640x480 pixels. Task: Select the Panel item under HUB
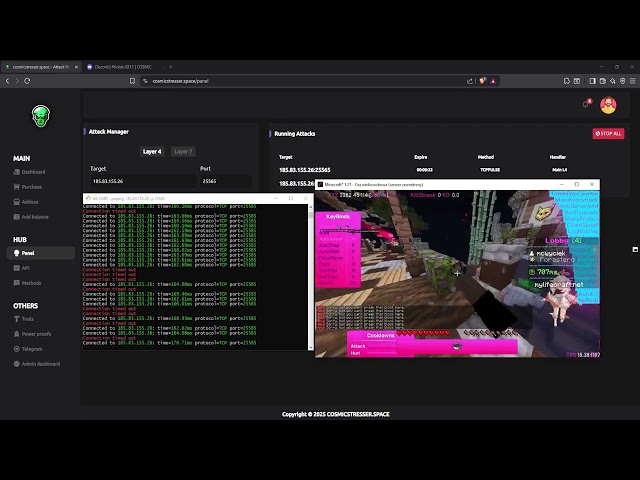[41, 253]
